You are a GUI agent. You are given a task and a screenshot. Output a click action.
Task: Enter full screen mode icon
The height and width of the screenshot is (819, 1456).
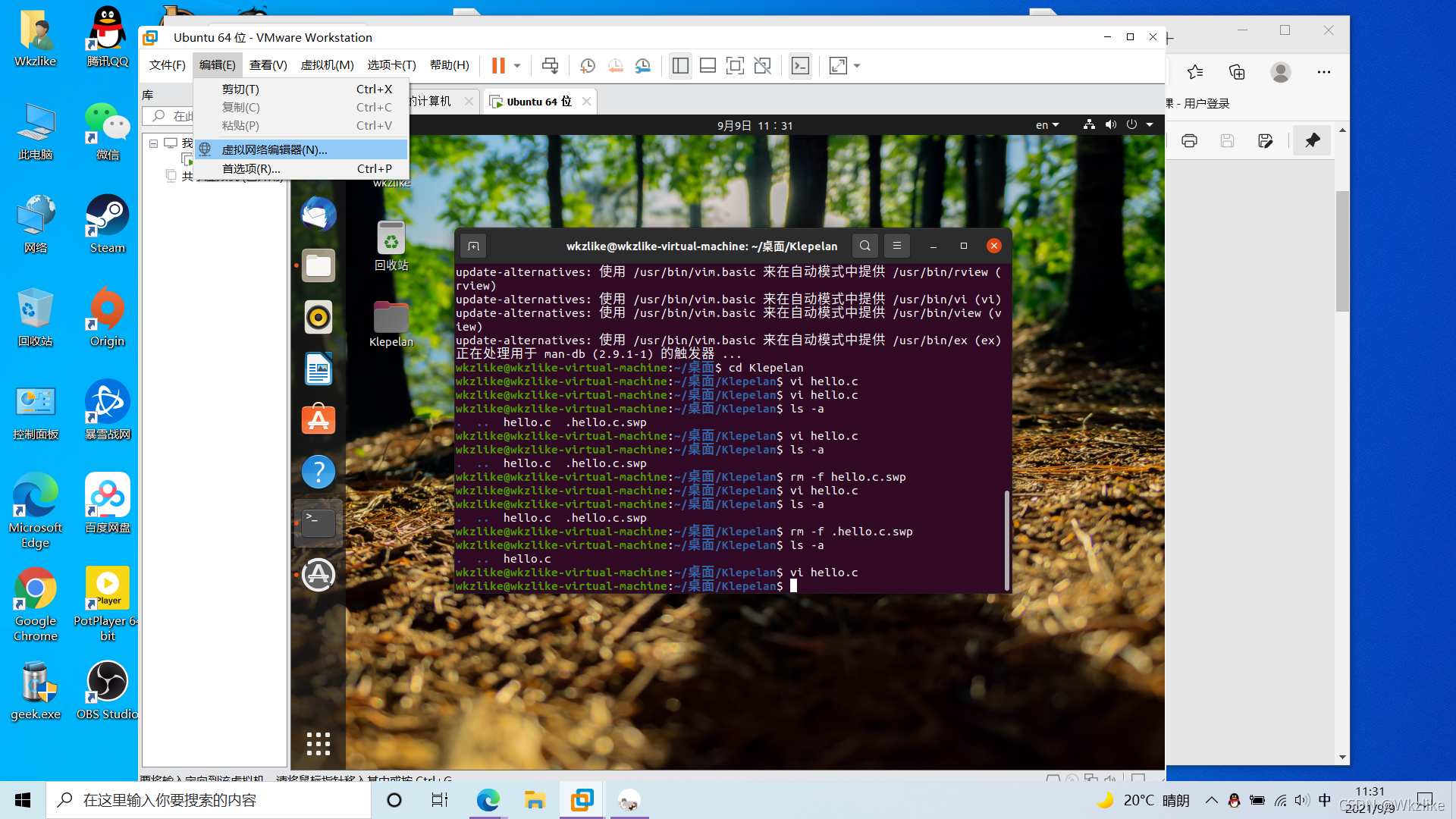click(x=735, y=66)
